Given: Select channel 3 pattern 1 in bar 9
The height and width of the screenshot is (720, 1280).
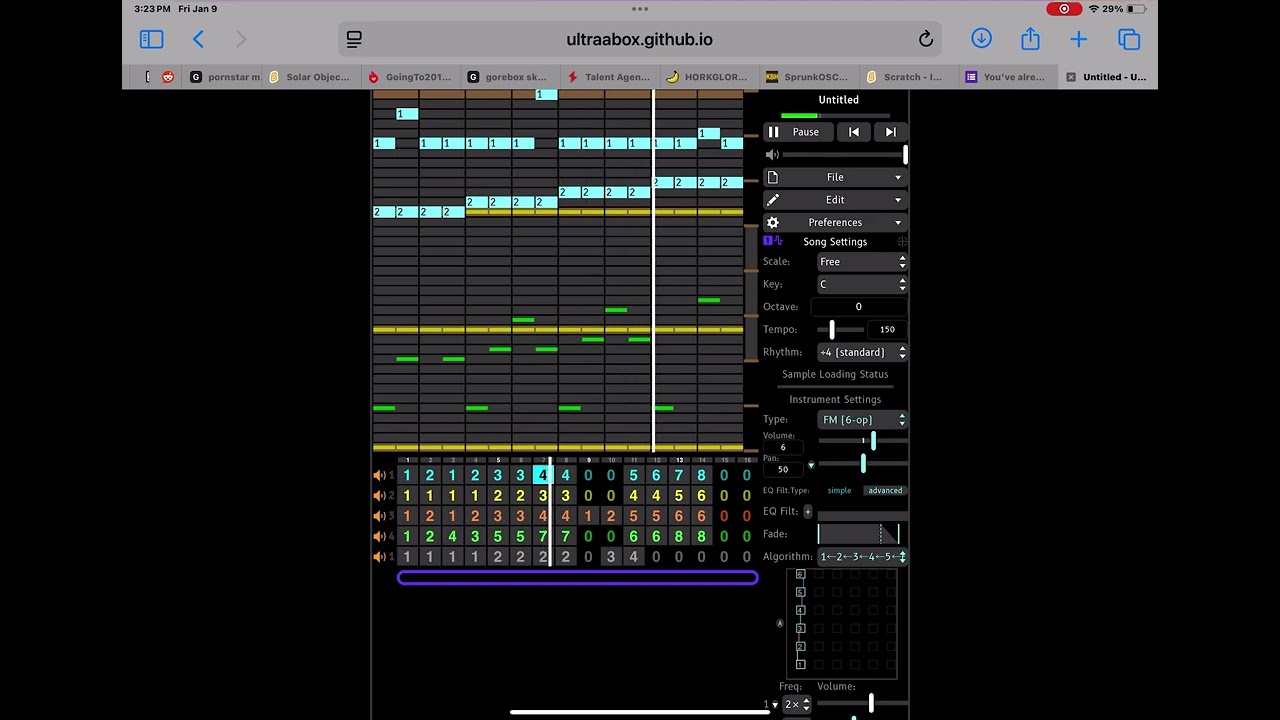Looking at the screenshot, I should point(588,516).
